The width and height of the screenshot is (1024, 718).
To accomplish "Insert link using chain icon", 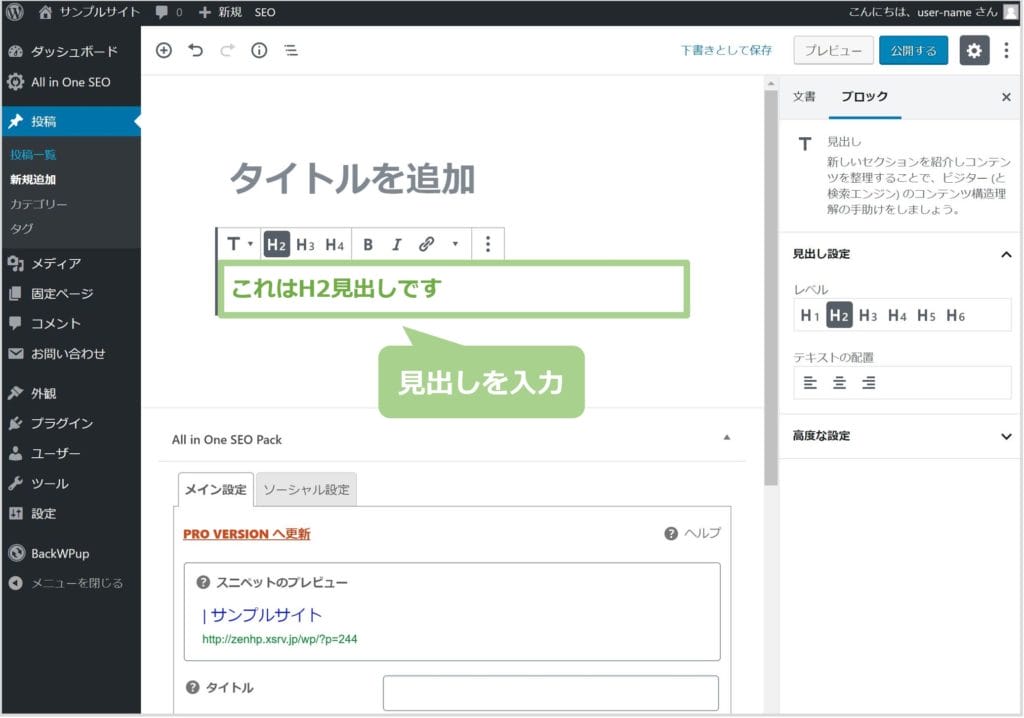I will coord(426,244).
